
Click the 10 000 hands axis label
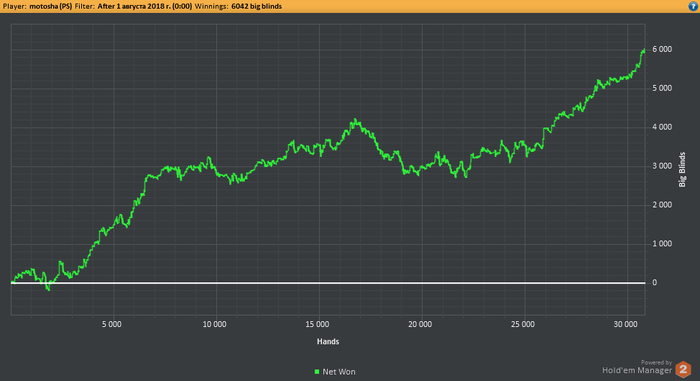pos(214,324)
